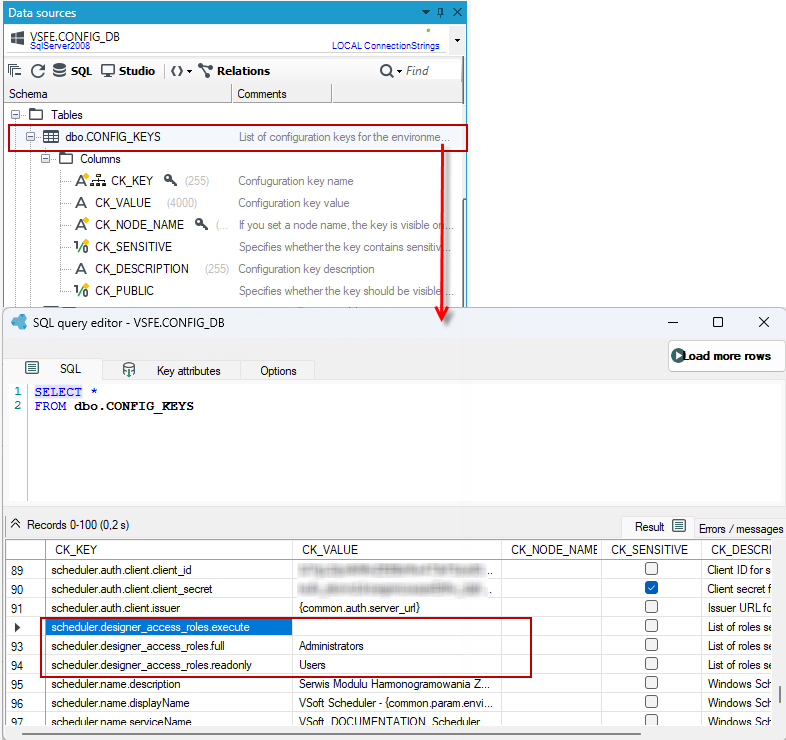Collapse the Columns folder node
Viewport: 786px width, 740px height.
click(x=46, y=158)
